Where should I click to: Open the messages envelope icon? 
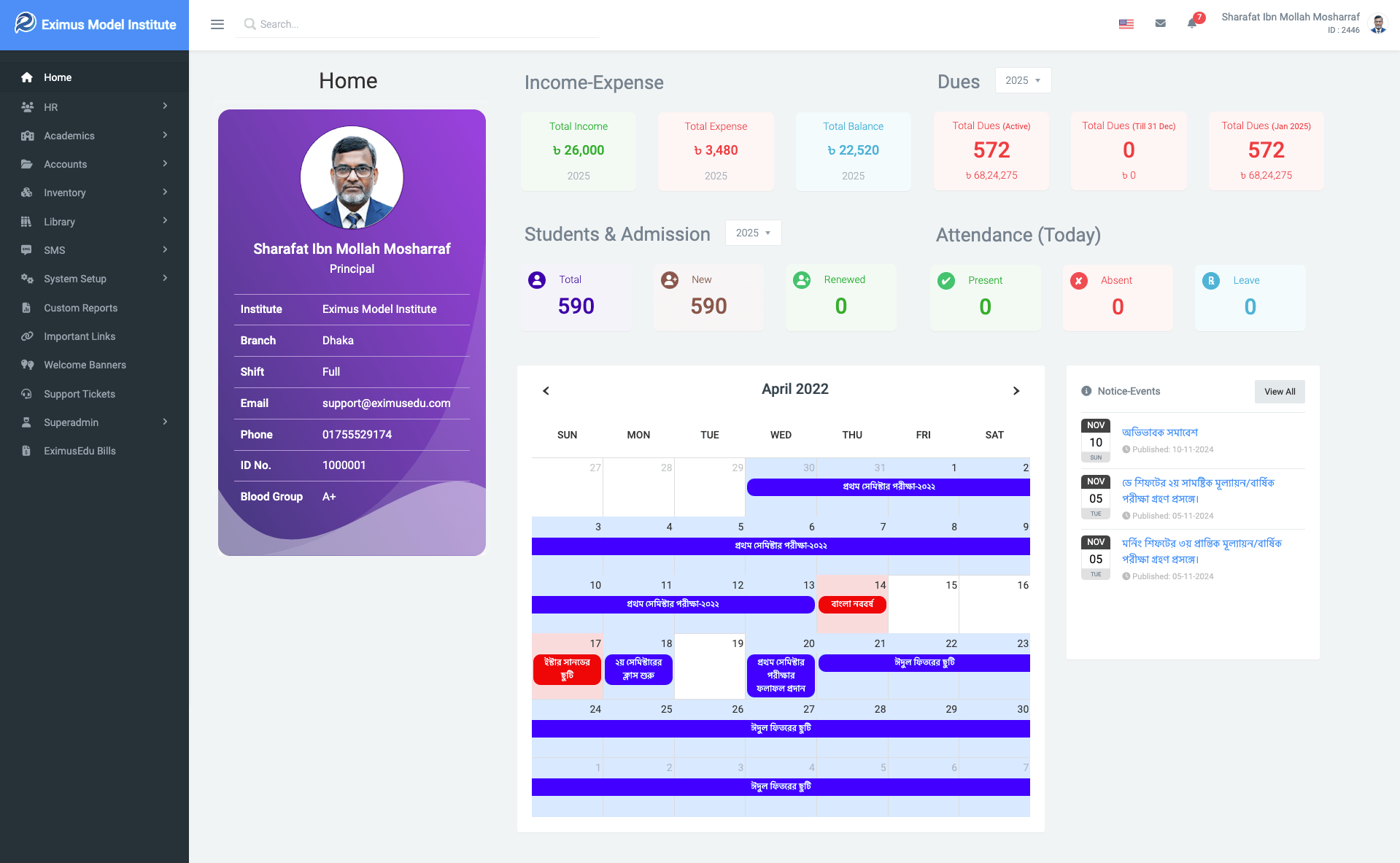pos(1160,23)
